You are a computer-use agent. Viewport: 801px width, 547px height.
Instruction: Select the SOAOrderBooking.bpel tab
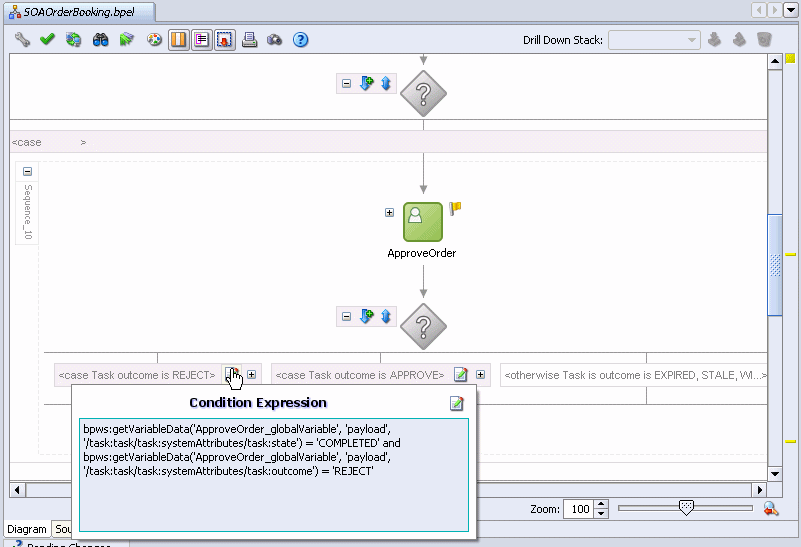click(79, 12)
